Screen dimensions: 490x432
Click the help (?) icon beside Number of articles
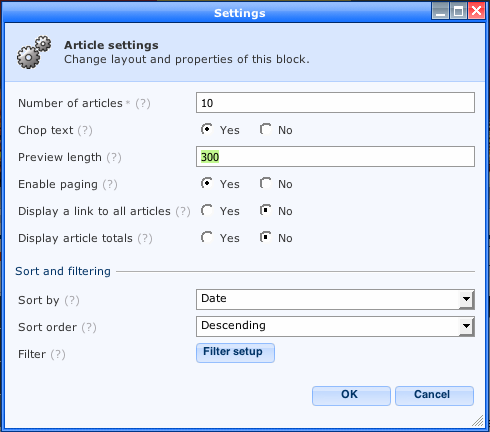tap(143, 103)
